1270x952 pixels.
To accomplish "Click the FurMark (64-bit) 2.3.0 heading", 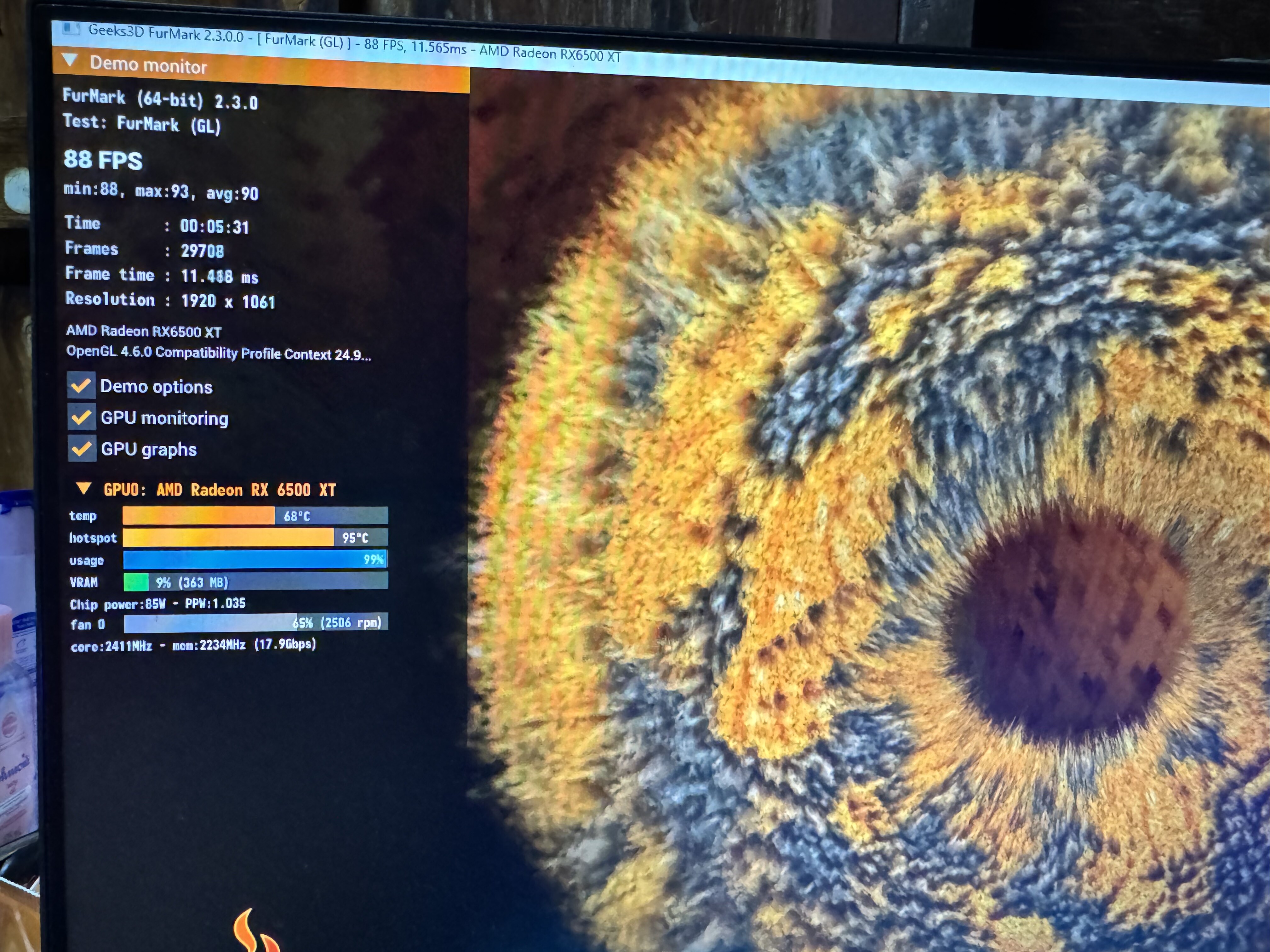I will [160, 99].
